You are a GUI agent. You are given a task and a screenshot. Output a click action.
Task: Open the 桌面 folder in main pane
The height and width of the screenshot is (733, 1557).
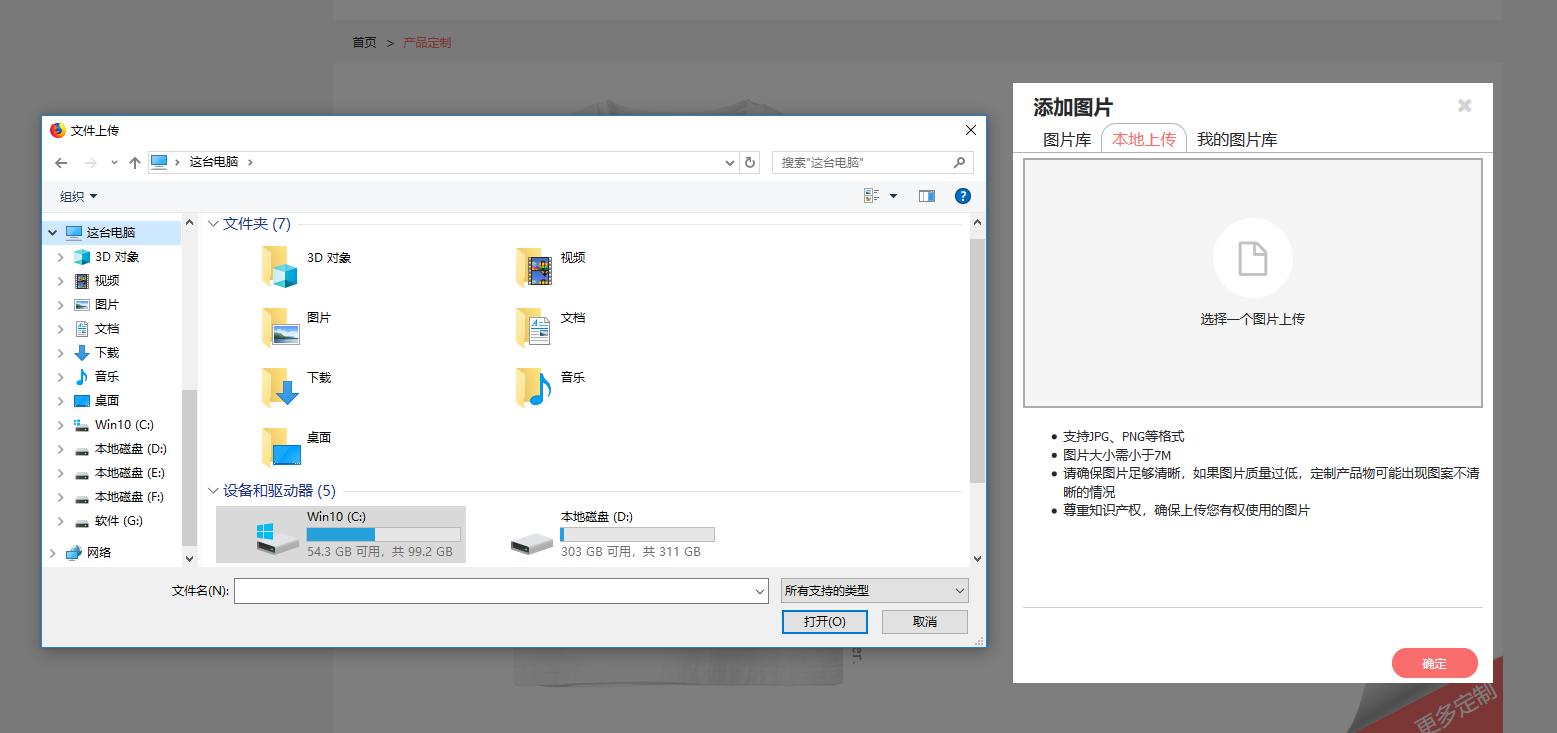click(x=280, y=447)
